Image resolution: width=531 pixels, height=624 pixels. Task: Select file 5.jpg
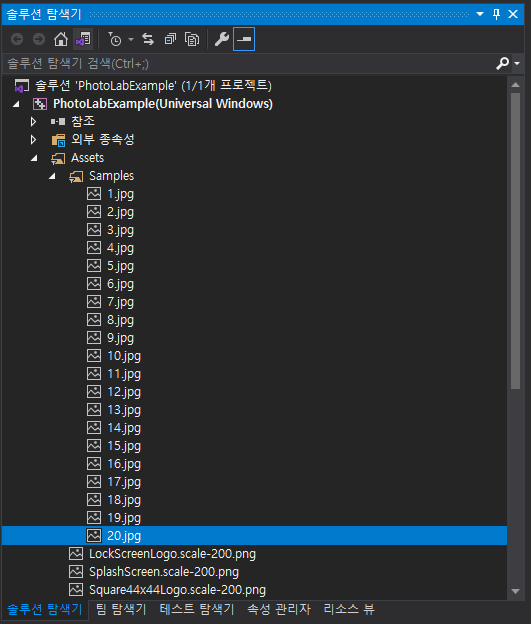(x=120, y=266)
